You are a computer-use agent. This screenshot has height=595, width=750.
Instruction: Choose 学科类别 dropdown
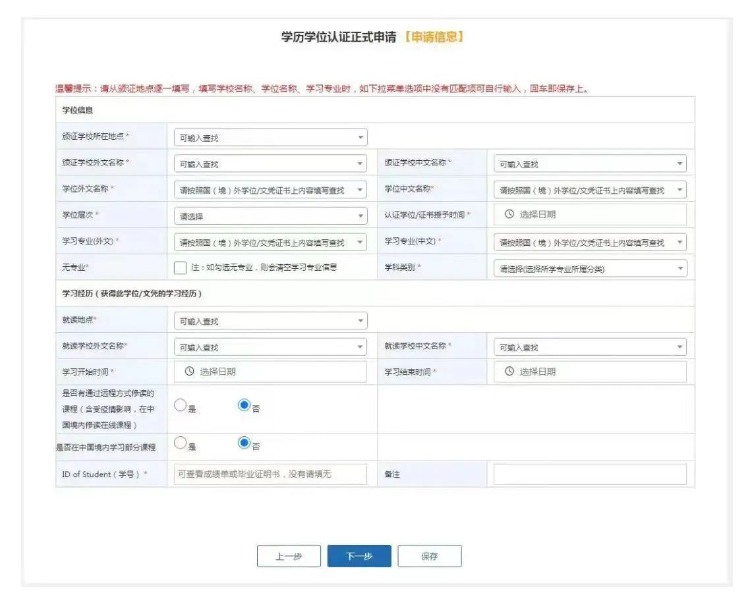click(x=590, y=269)
